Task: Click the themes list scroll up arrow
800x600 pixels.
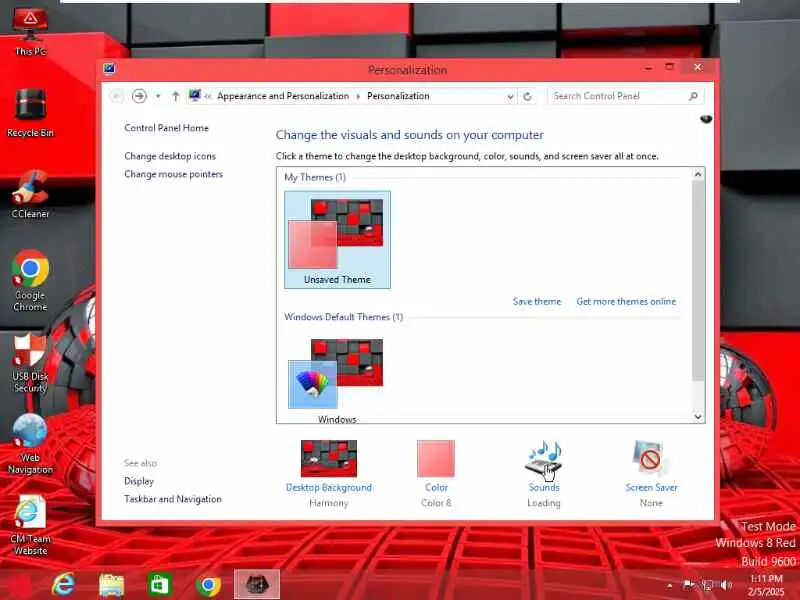Action: coord(698,174)
